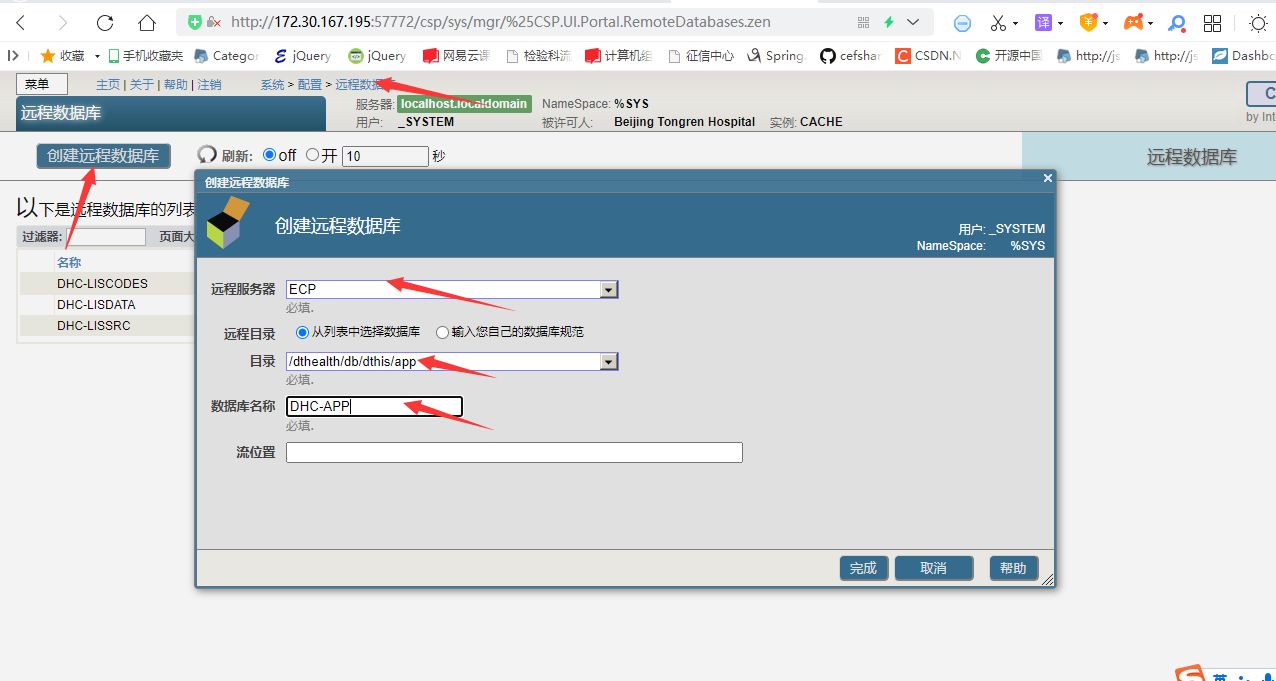This screenshot has width=1276, height=681.
Task: Select the DHC-LISCODES row
Action: (106, 284)
